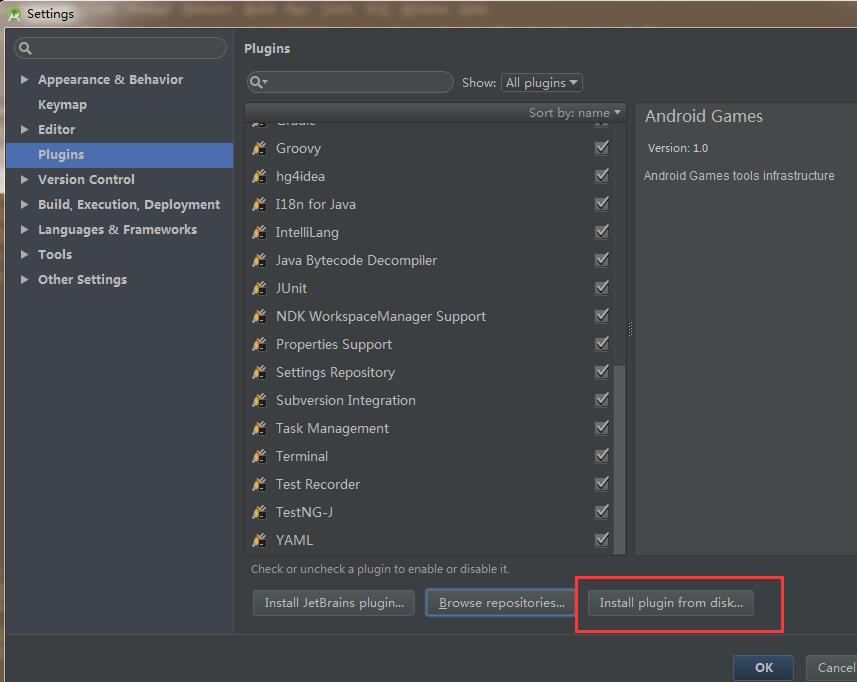Screen dimensions: 857x682
Task: Click the magnifier icon in plugin search
Action: pos(257,83)
